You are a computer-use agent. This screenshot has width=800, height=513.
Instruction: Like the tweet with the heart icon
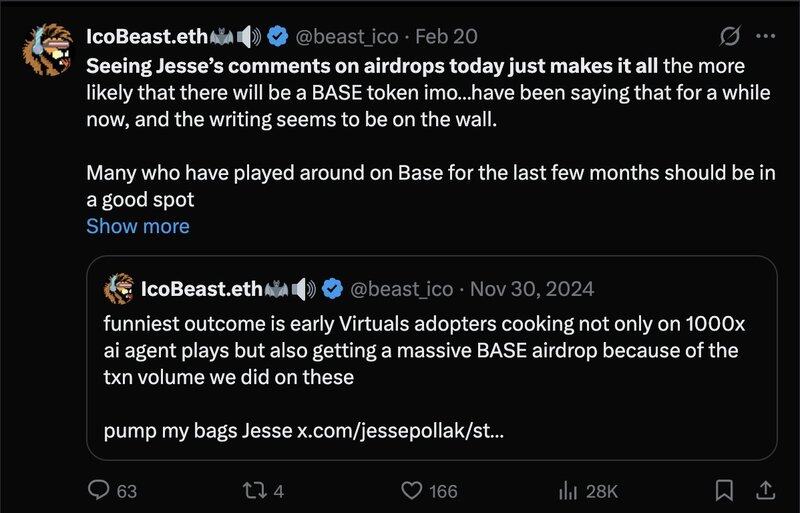412,491
